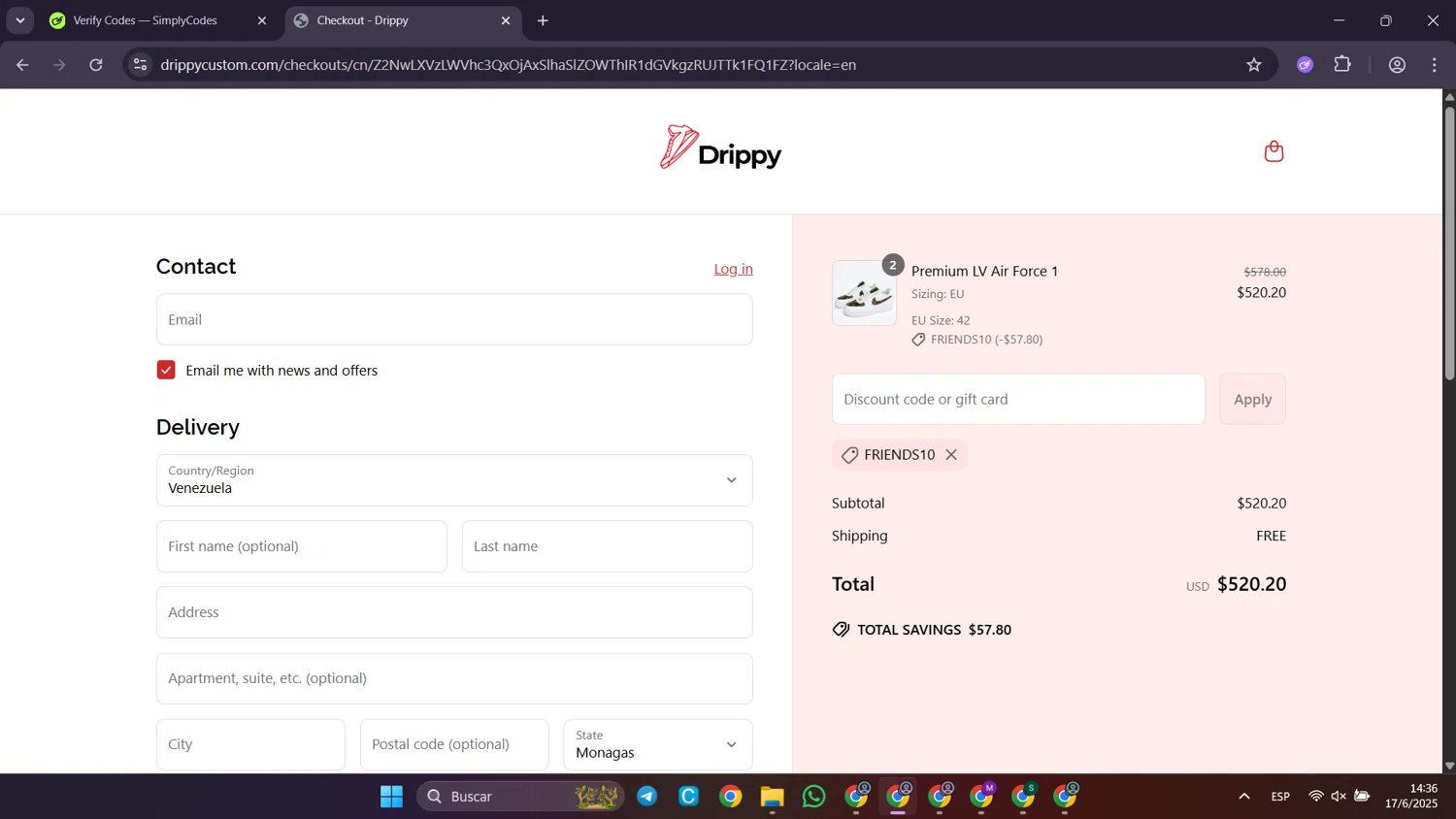Open the Wi-Fi network status icon

[1315, 797]
